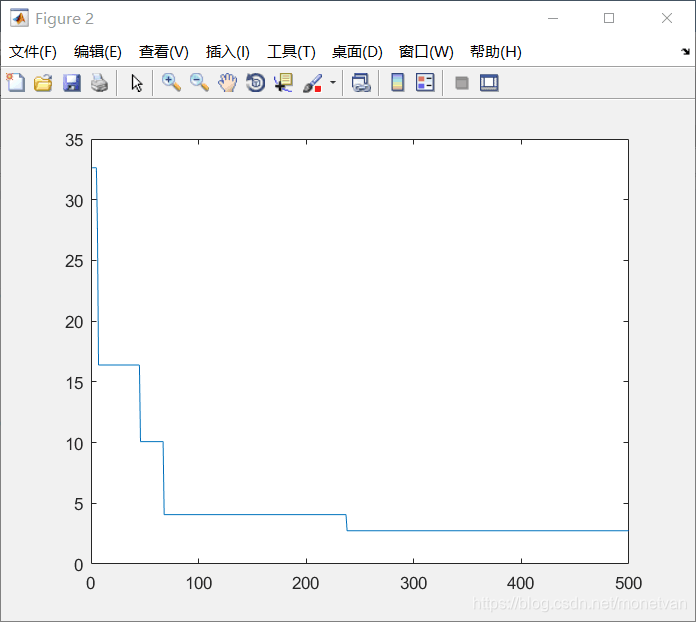
Task: Save the figure with the floppy disk icon
Action: (x=71, y=83)
